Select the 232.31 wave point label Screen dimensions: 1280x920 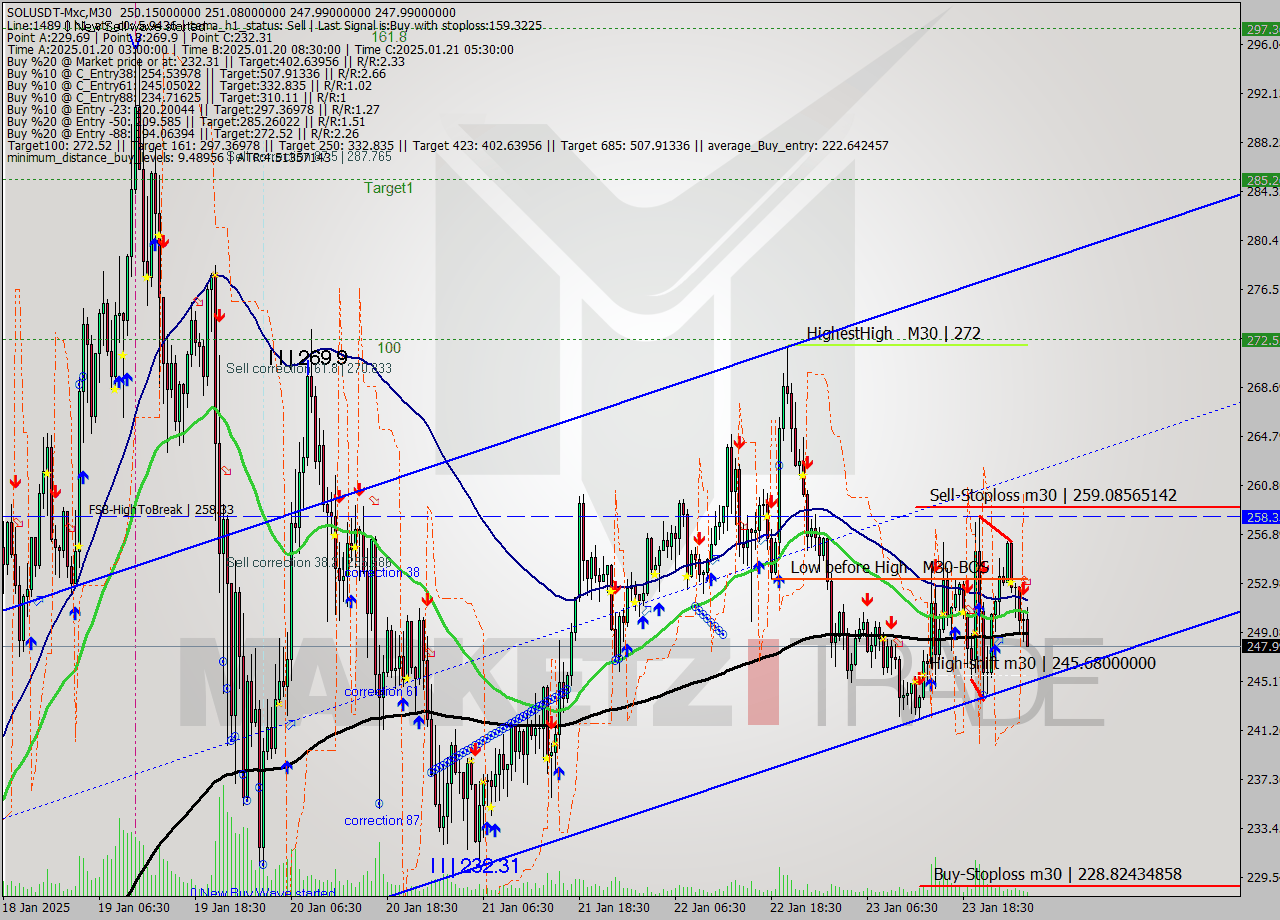click(x=475, y=866)
